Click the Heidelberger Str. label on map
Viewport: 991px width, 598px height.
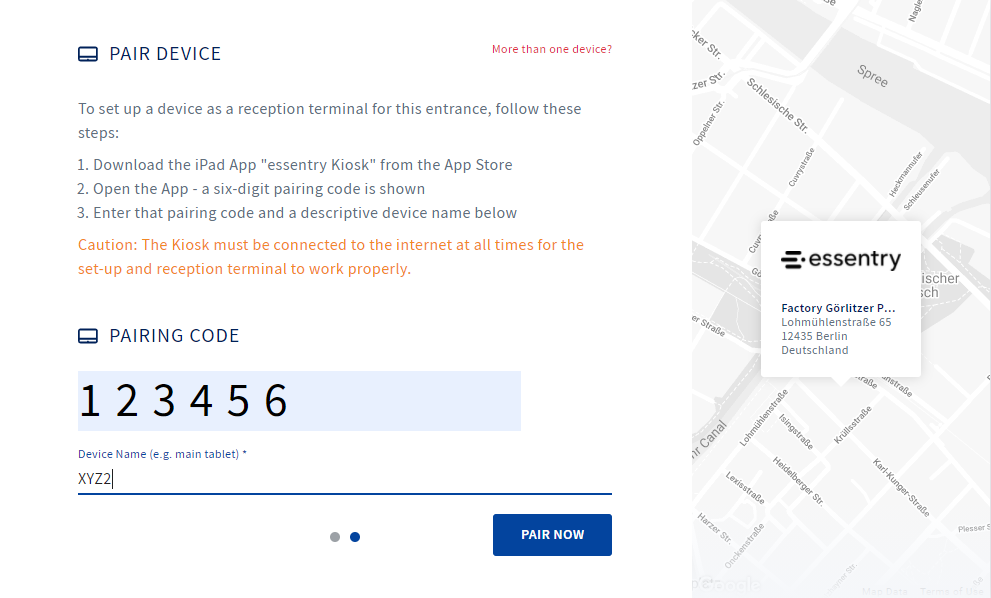[798, 481]
